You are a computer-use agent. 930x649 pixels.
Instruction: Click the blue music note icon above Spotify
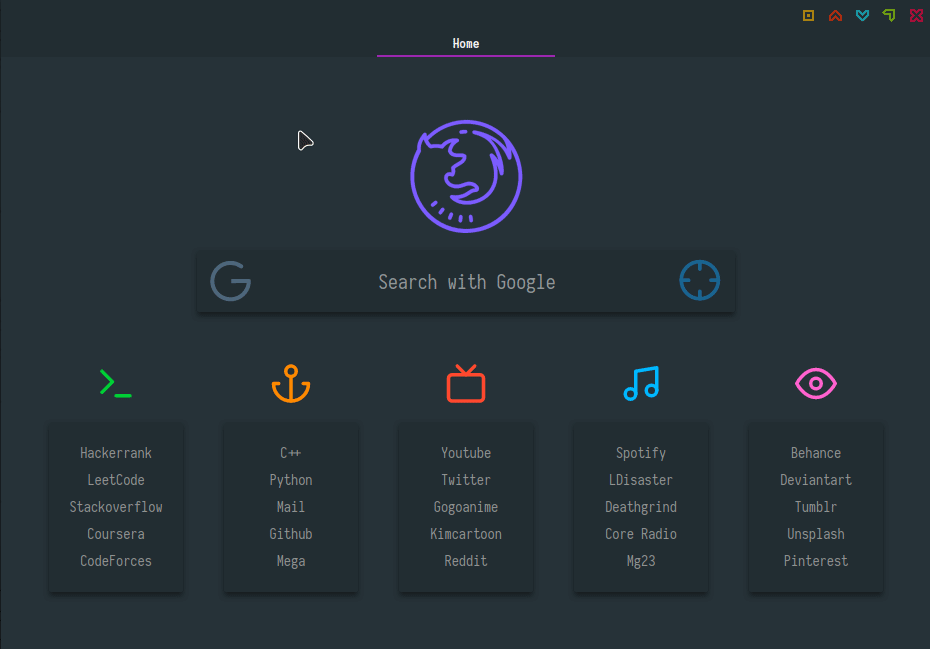640,383
